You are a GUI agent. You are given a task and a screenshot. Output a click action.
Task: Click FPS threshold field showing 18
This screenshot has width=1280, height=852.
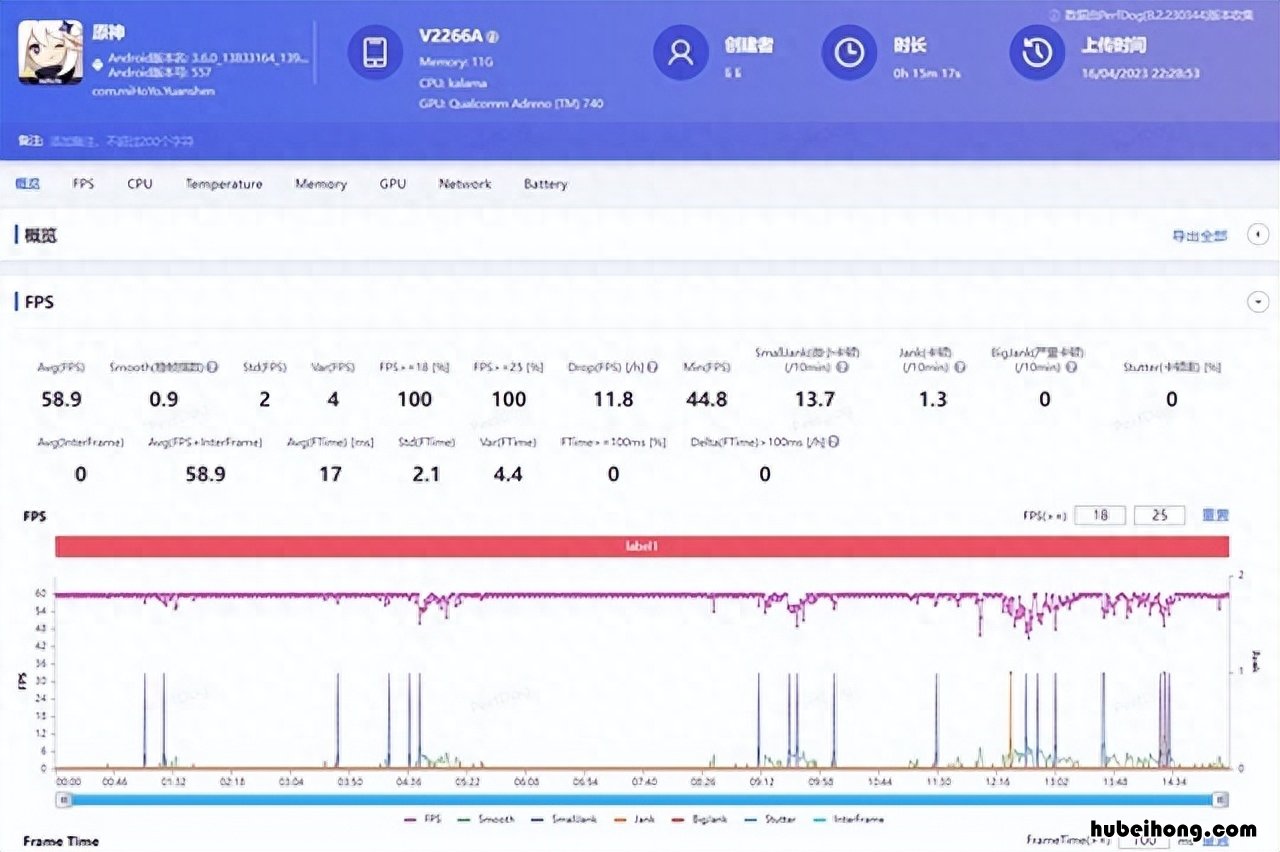point(1101,515)
